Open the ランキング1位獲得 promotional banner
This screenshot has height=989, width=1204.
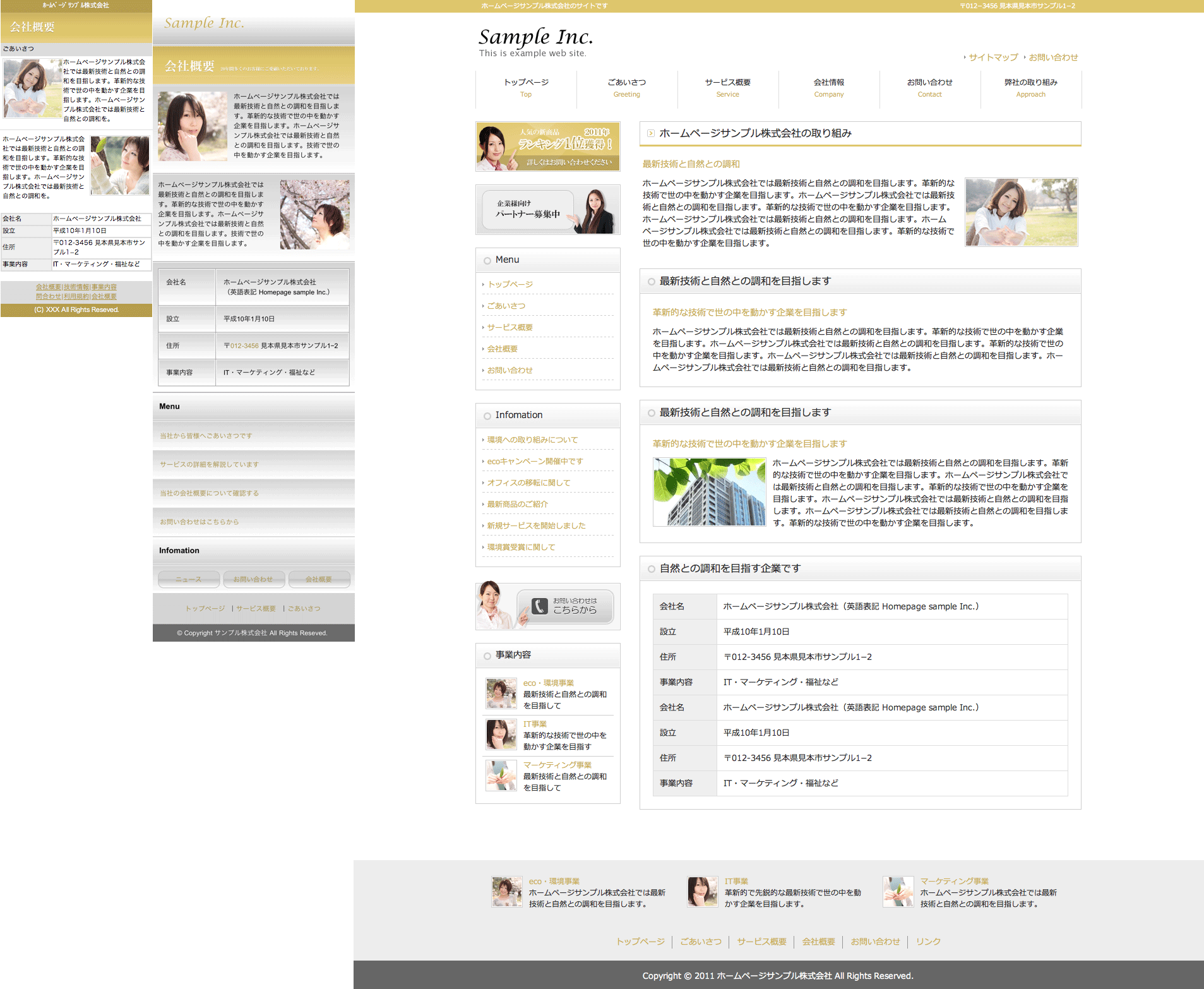tap(547, 147)
